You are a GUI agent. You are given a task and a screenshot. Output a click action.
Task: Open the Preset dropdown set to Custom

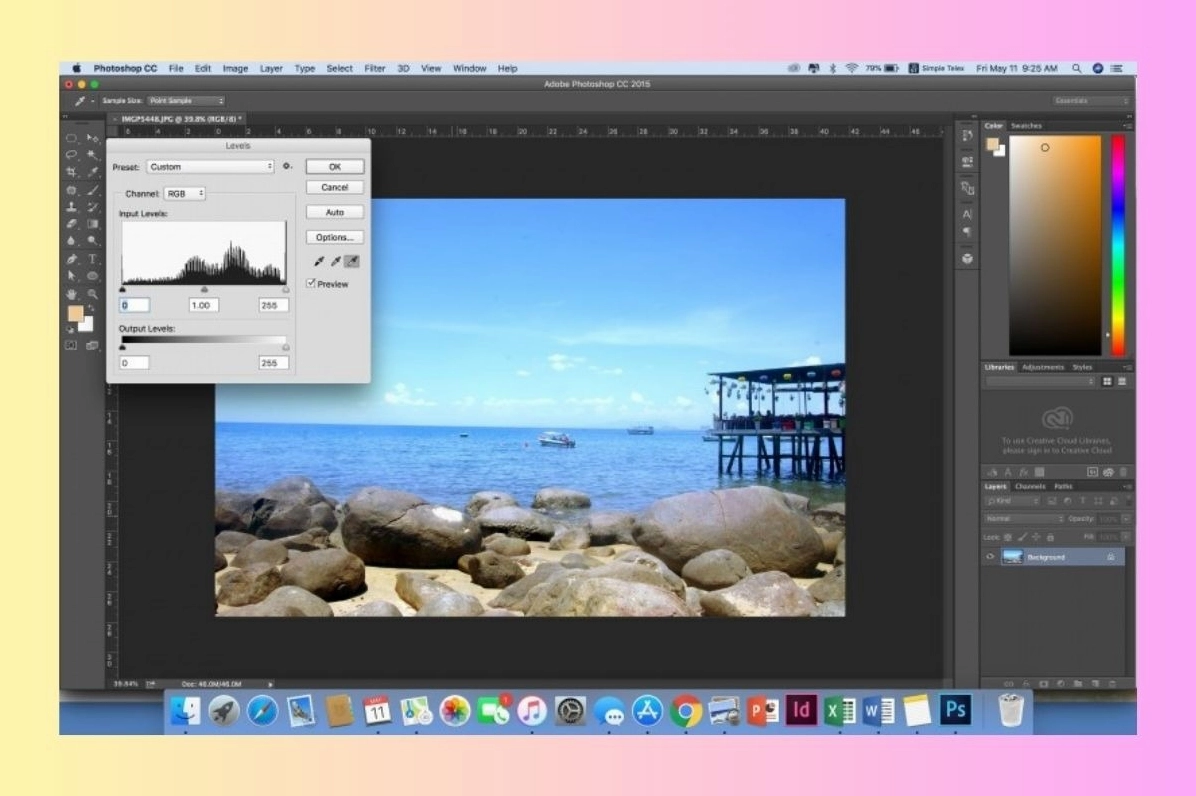[x=210, y=167]
